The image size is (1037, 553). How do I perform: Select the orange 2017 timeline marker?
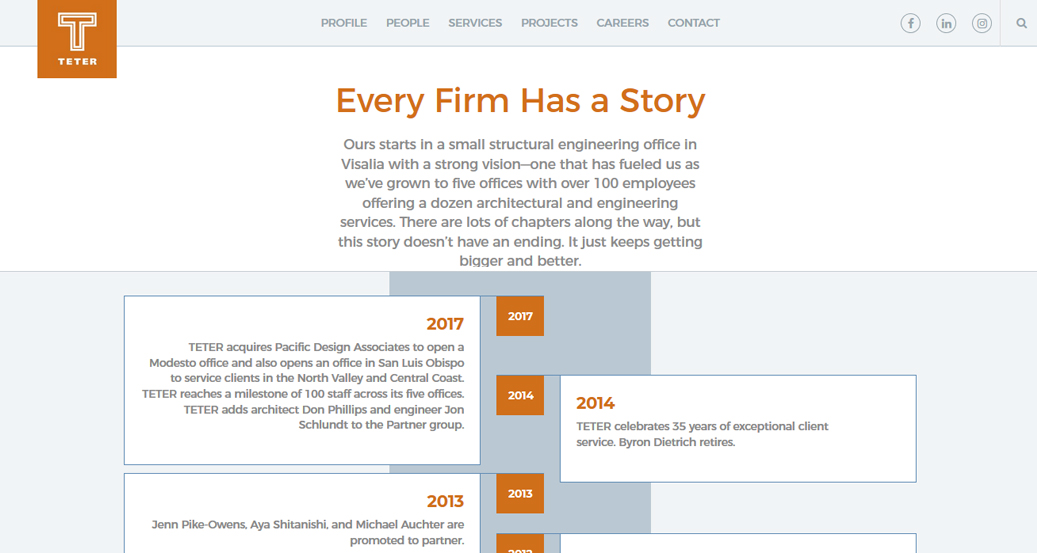click(x=520, y=316)
